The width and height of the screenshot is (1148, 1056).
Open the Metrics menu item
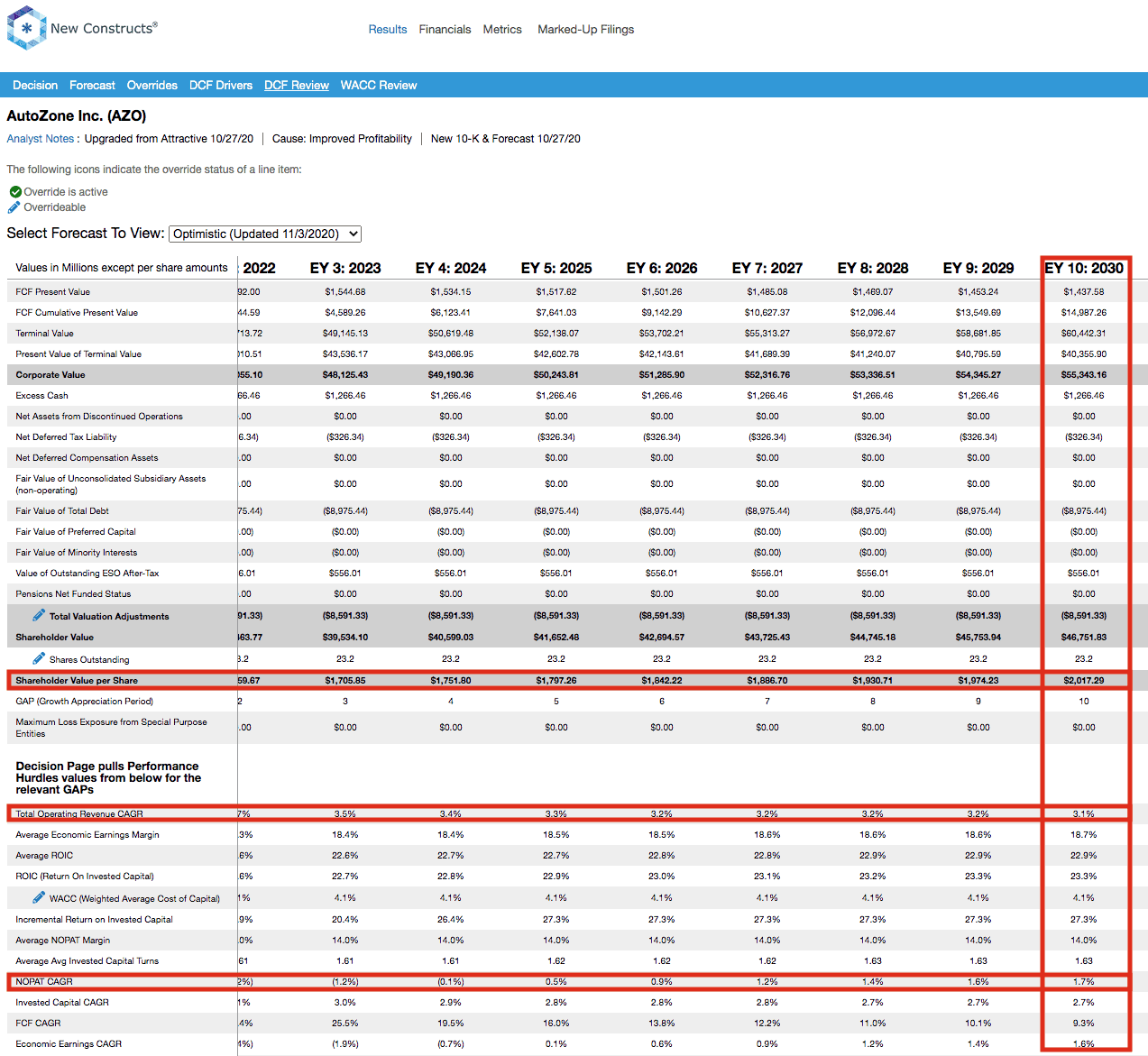[502, 30]
